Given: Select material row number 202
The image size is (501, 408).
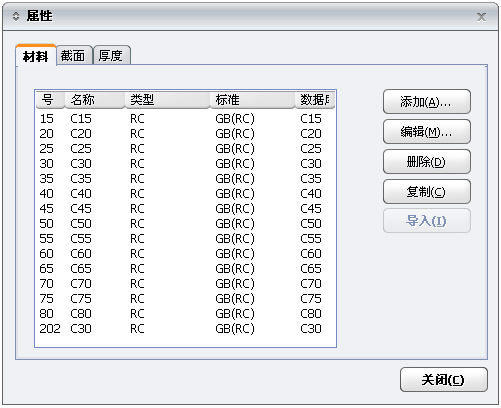Looking at the screenshot, I should click(185, 329).
